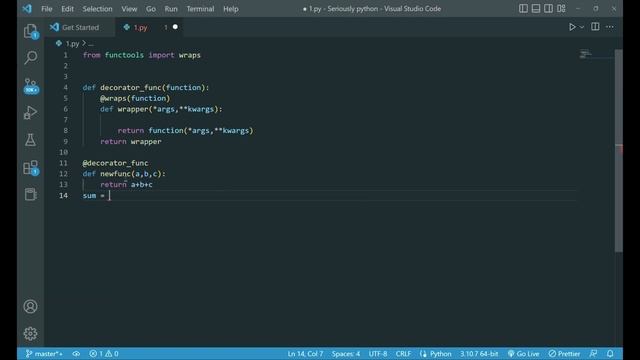Click the @wraps(function) decorator on line 5
The width and height of the screenshot is (640, 360).
[135, 98]
